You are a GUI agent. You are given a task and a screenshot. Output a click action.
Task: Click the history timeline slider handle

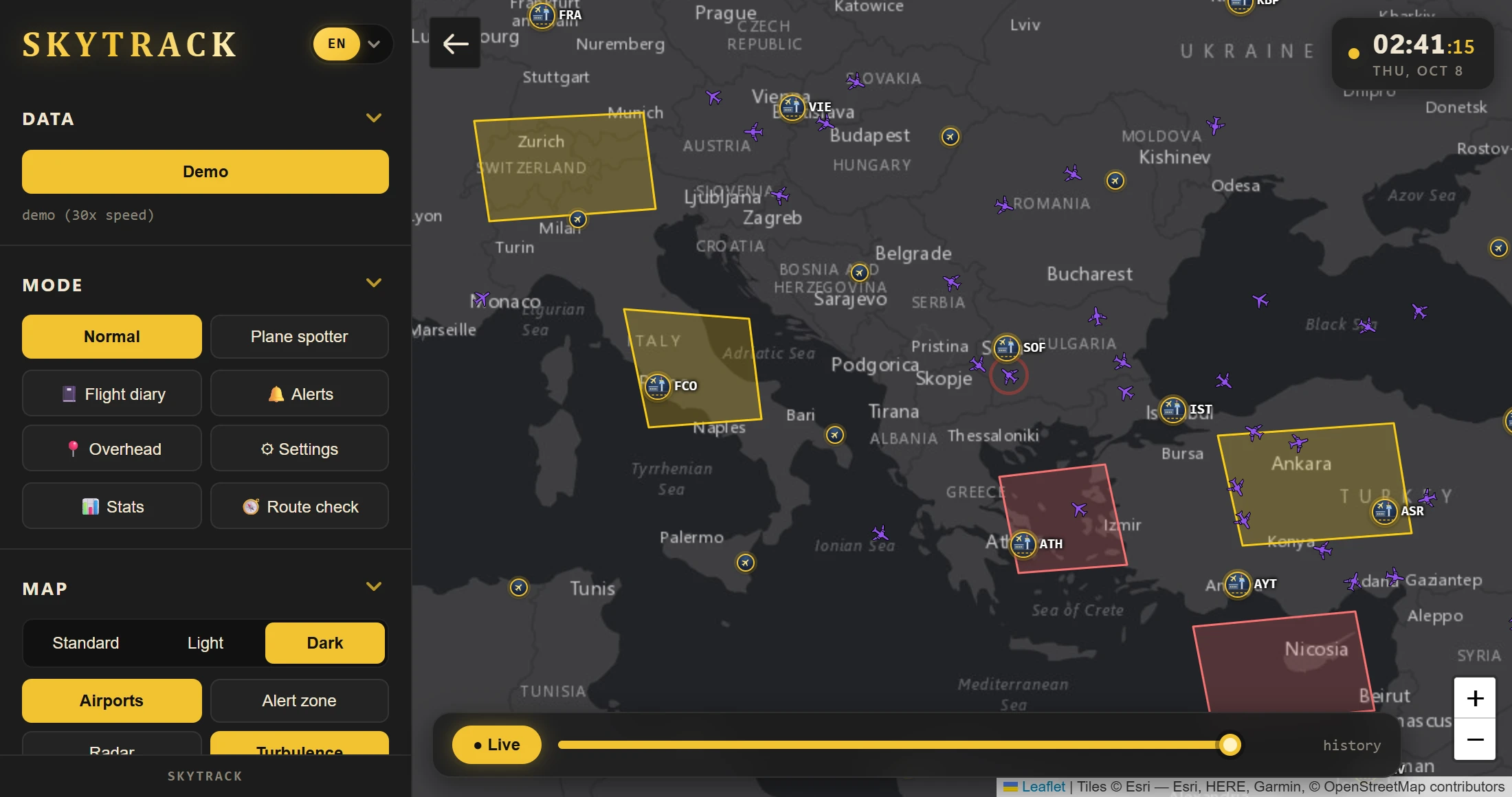point(1230,745)
